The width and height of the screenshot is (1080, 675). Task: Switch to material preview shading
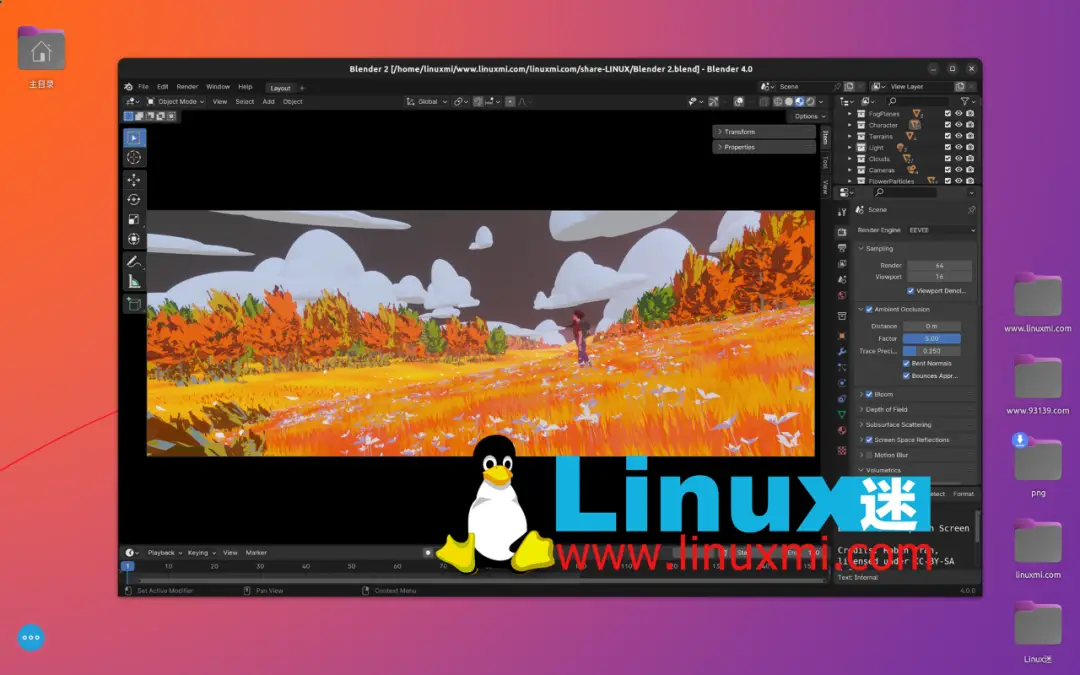tap(800, 101)
